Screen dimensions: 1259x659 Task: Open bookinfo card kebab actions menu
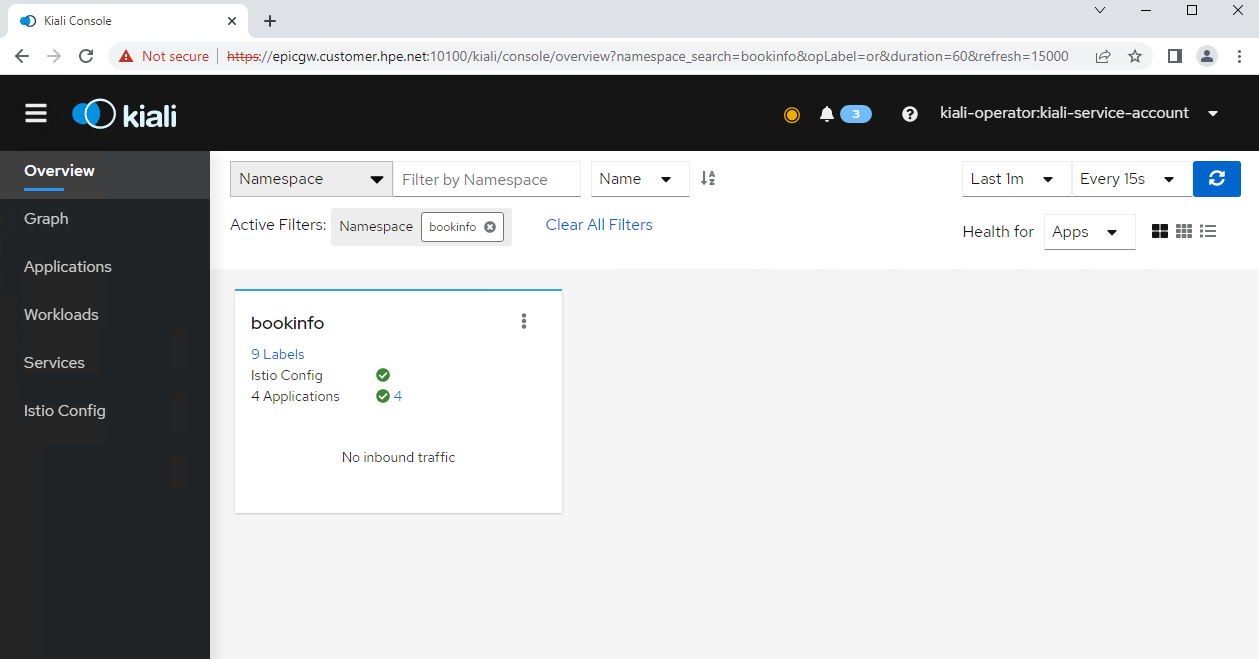point(524,321)
